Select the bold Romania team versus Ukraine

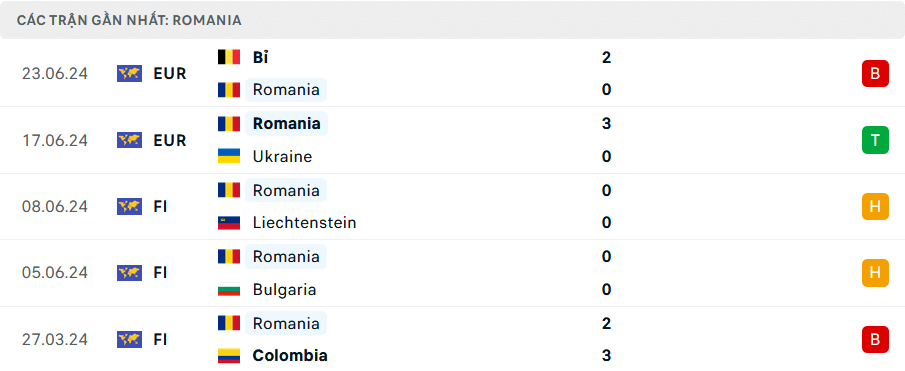[286, 123]
